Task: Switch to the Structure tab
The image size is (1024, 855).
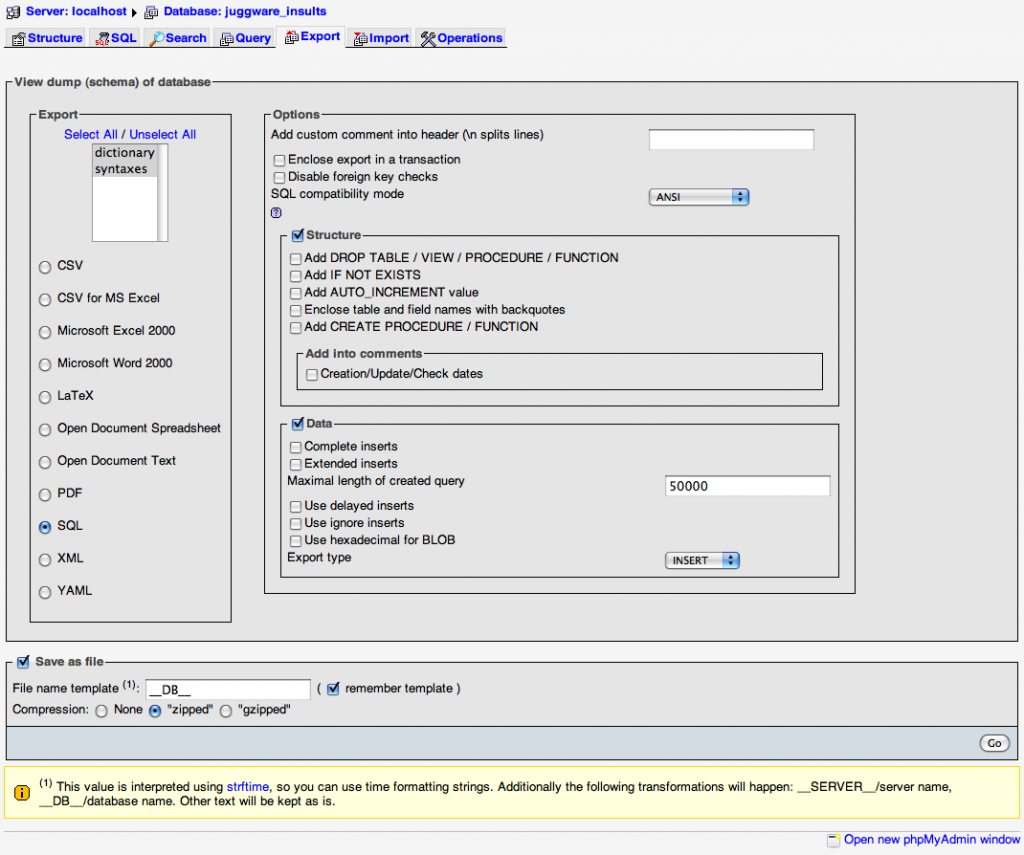Action: point(45,37)
